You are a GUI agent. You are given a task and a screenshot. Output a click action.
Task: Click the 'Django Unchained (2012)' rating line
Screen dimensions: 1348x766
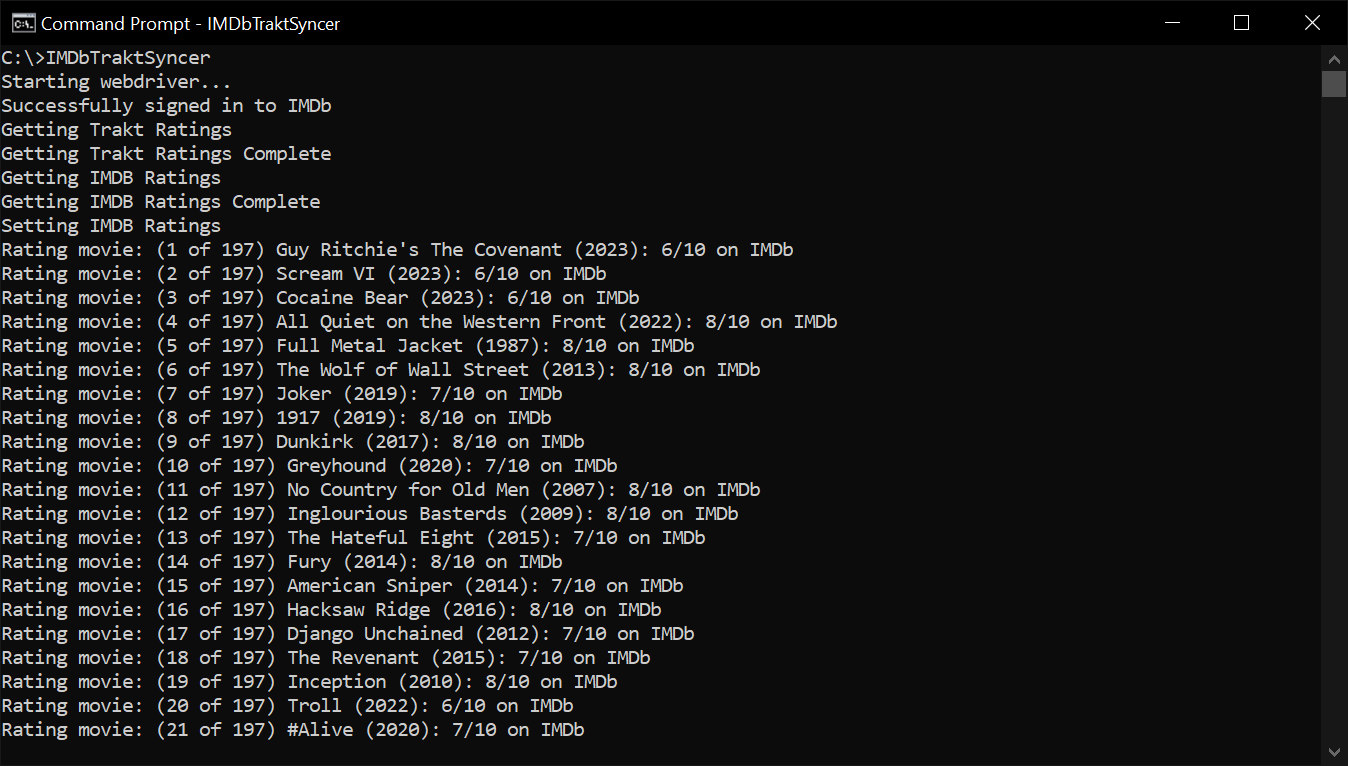(347, 634)
